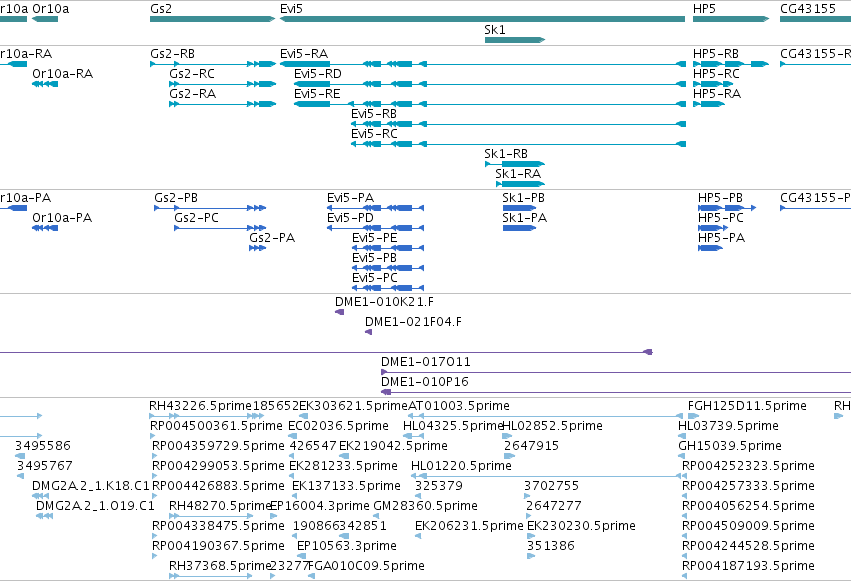This screenshot has height=581, width=851.
Task: Select the HP5-RC transcript label
Action: point(716,74)
